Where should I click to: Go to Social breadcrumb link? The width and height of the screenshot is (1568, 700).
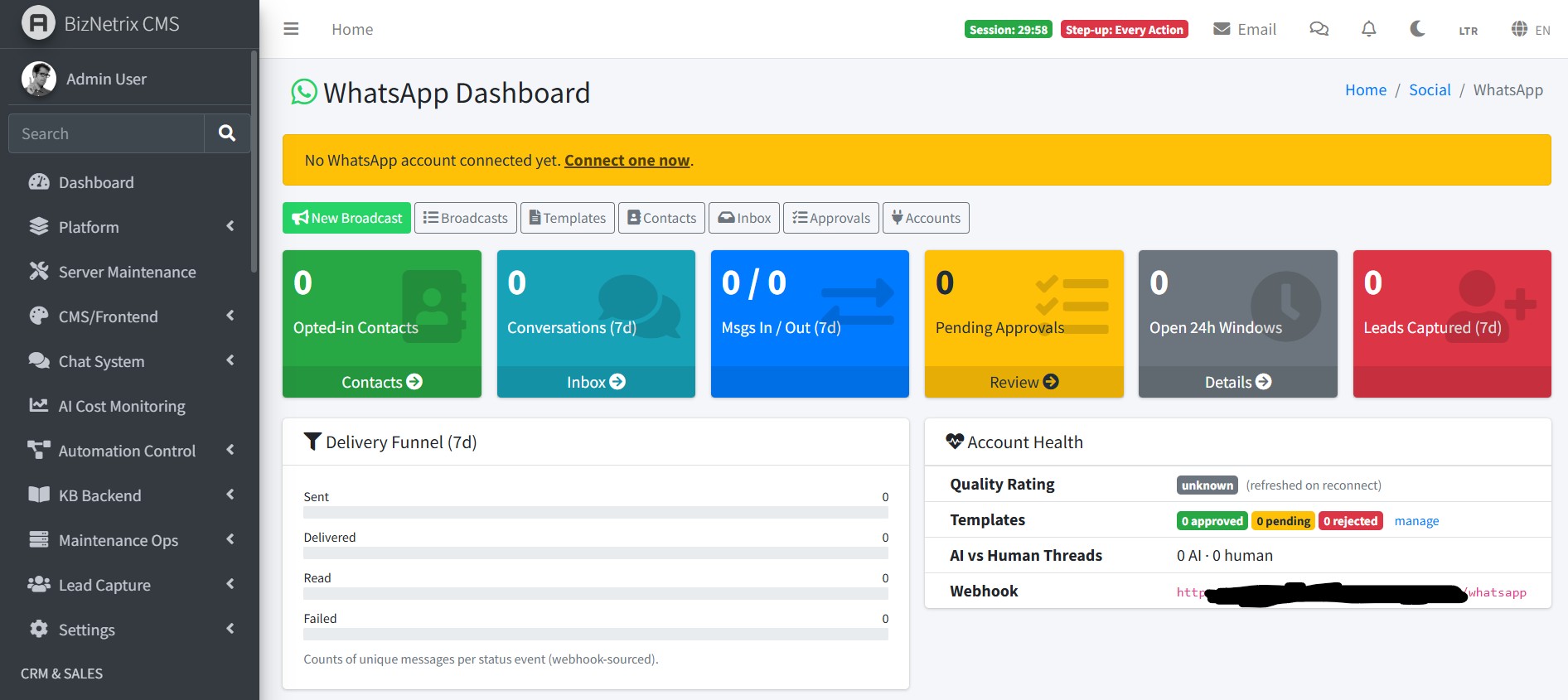1430,89
